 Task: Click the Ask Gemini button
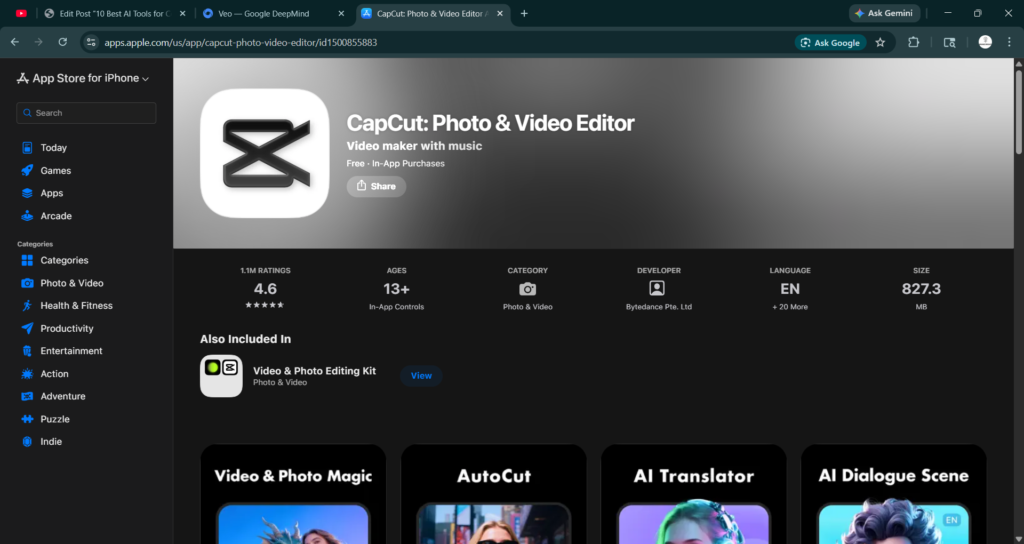[x=885, y=14]
